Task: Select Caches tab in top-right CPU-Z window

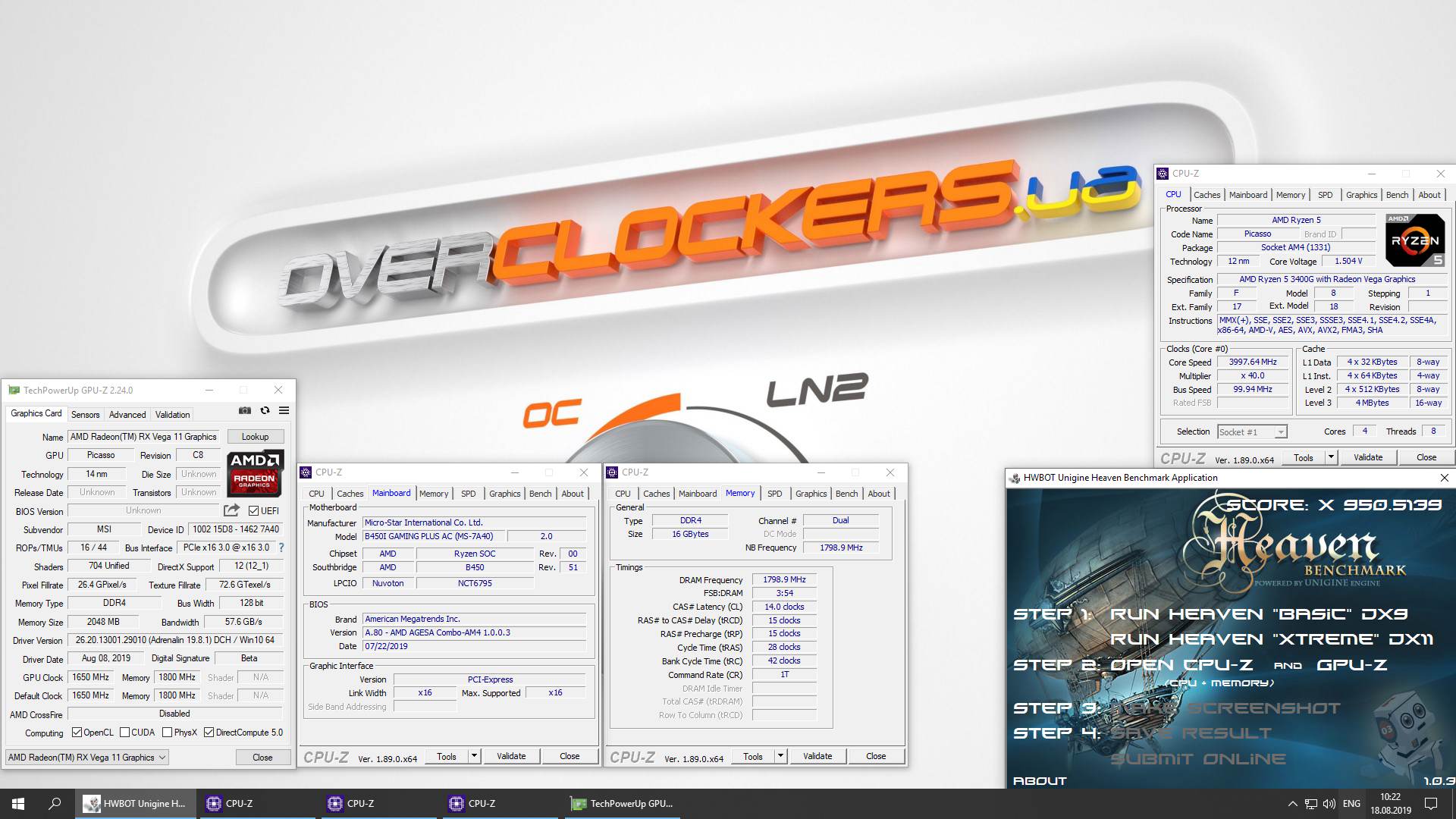Action: click(1207, 195)
